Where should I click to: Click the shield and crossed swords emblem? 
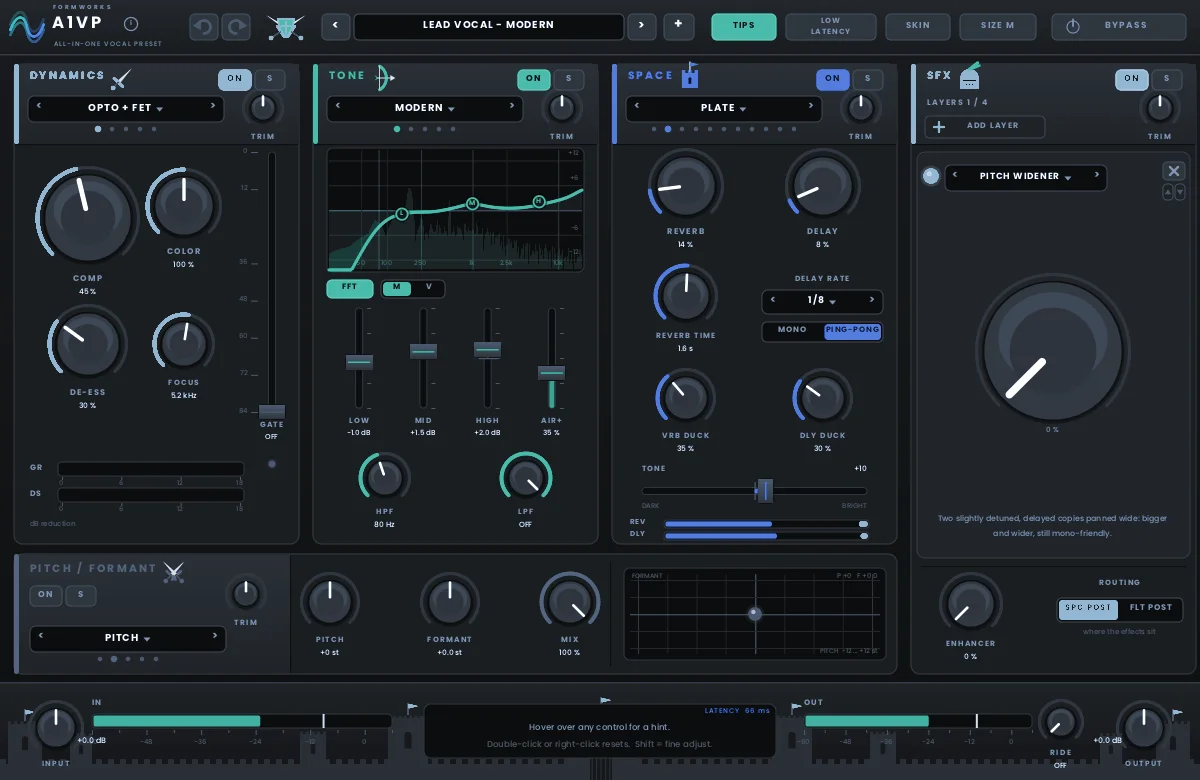(x=285, y=28)
